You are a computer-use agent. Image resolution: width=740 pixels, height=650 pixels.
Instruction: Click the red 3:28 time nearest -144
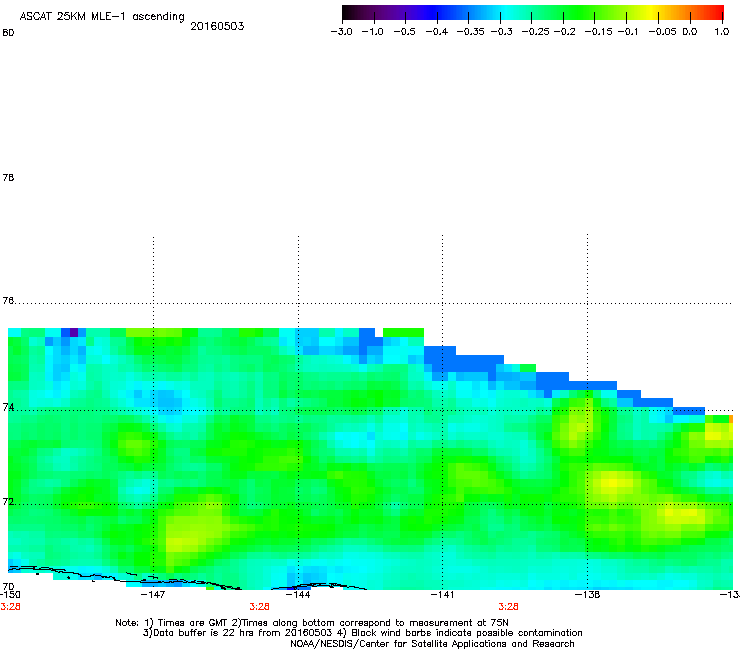tap(259, 607)
